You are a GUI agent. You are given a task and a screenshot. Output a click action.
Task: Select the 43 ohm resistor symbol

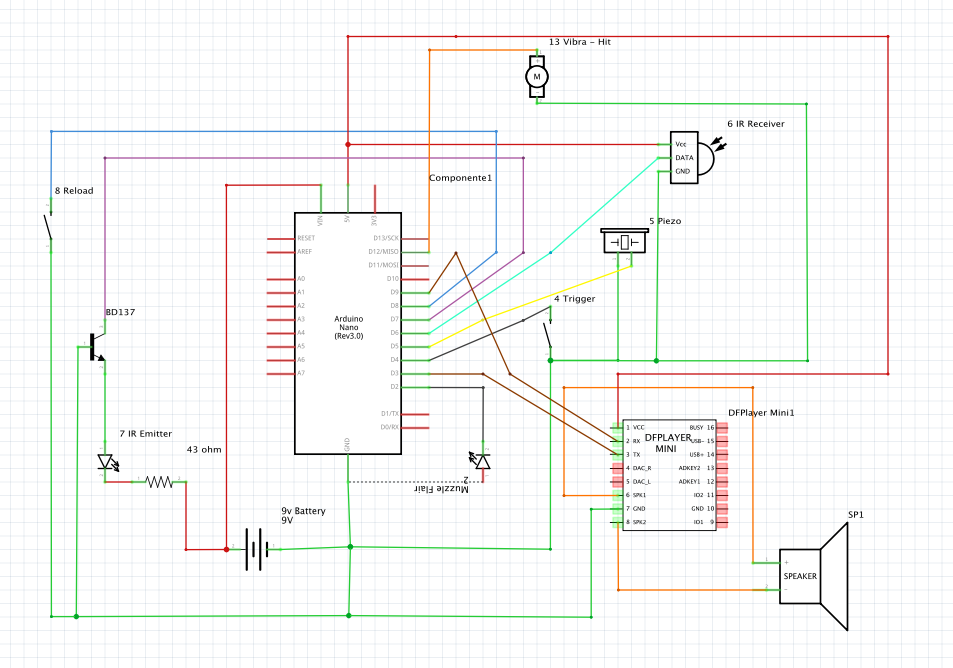pyautogui.click(x=158, y=482)
